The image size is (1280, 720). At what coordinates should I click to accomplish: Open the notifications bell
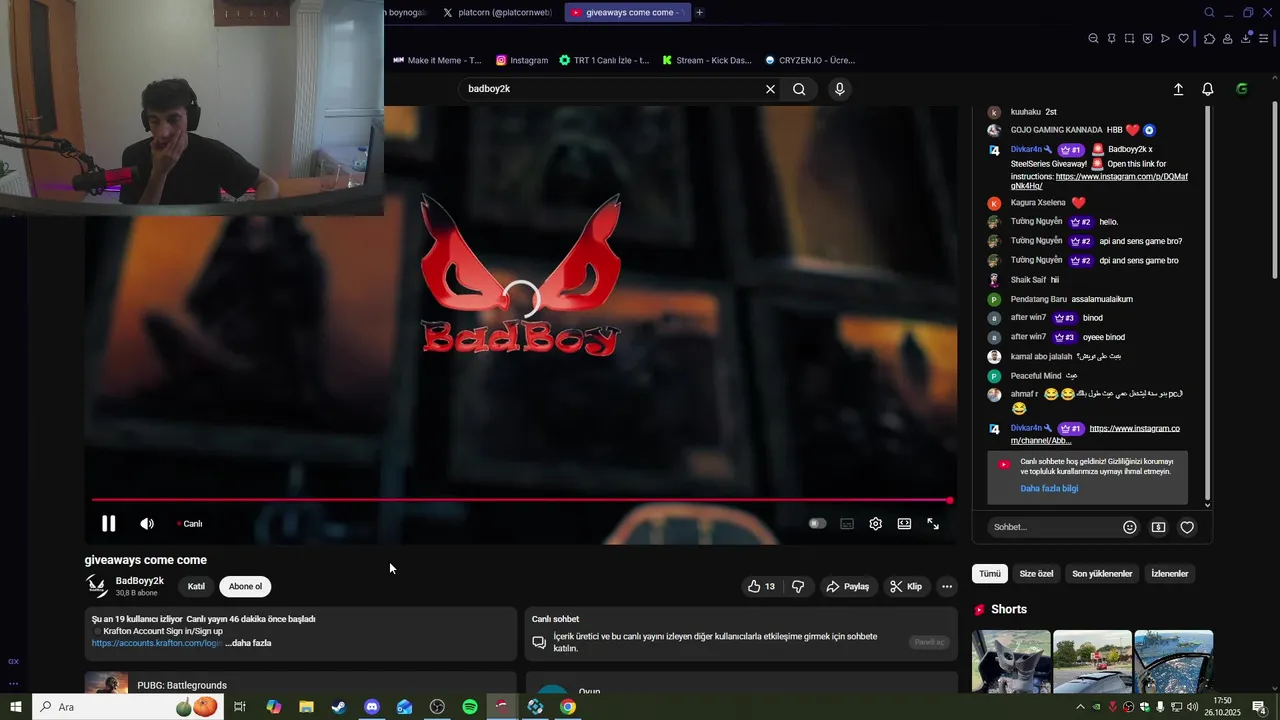click(1207, 89)
